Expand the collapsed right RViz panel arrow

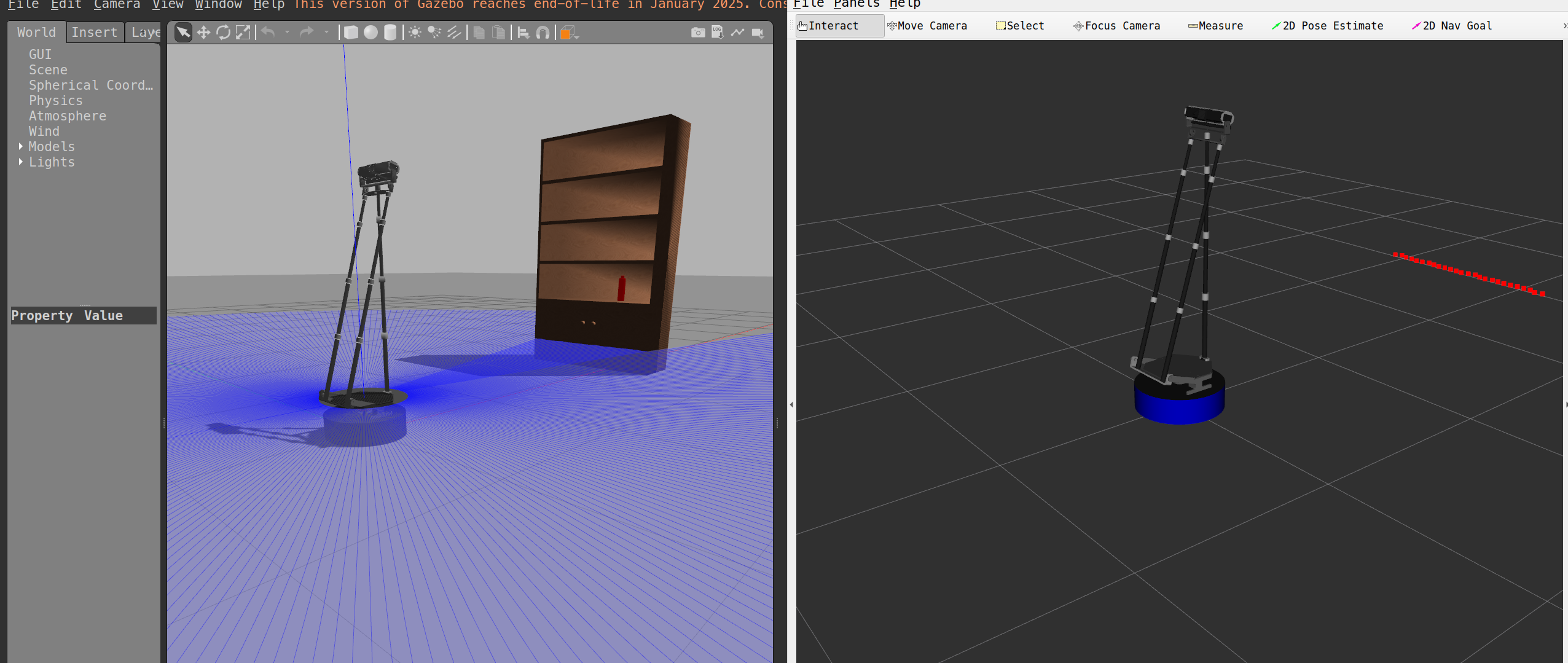click(1566, 404)
